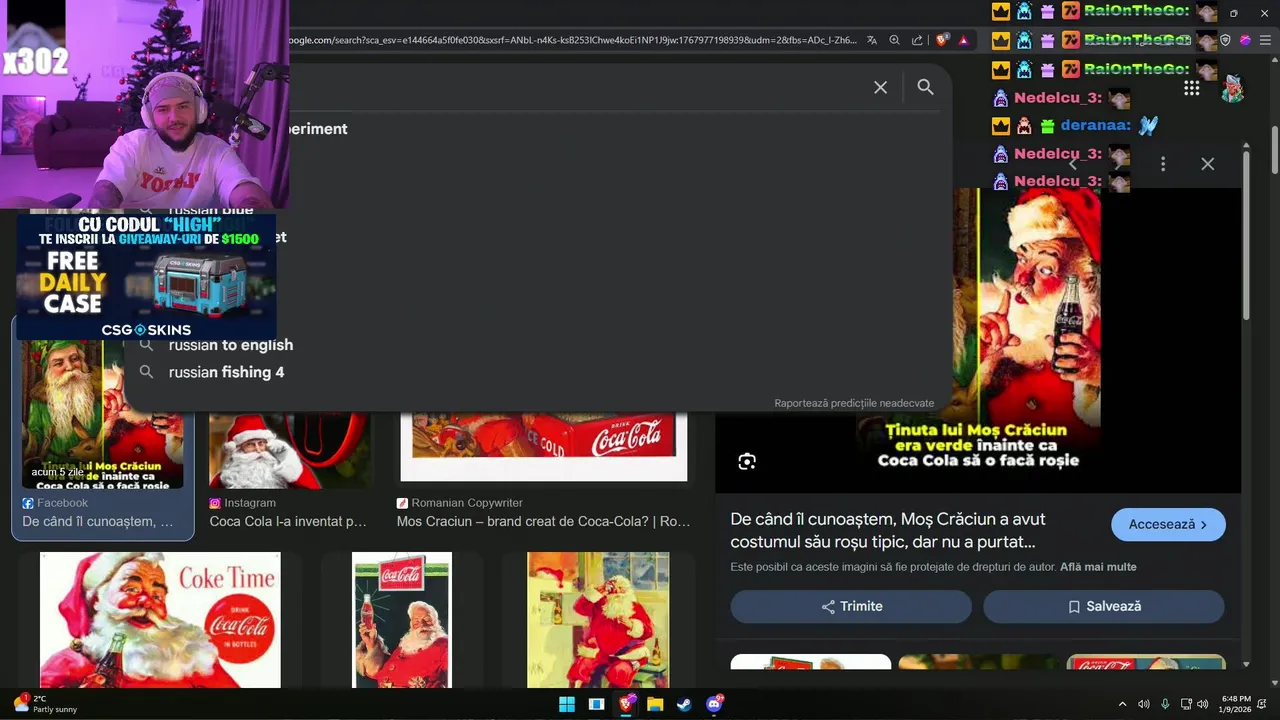Close the image preview panel

coord(1207,164)
